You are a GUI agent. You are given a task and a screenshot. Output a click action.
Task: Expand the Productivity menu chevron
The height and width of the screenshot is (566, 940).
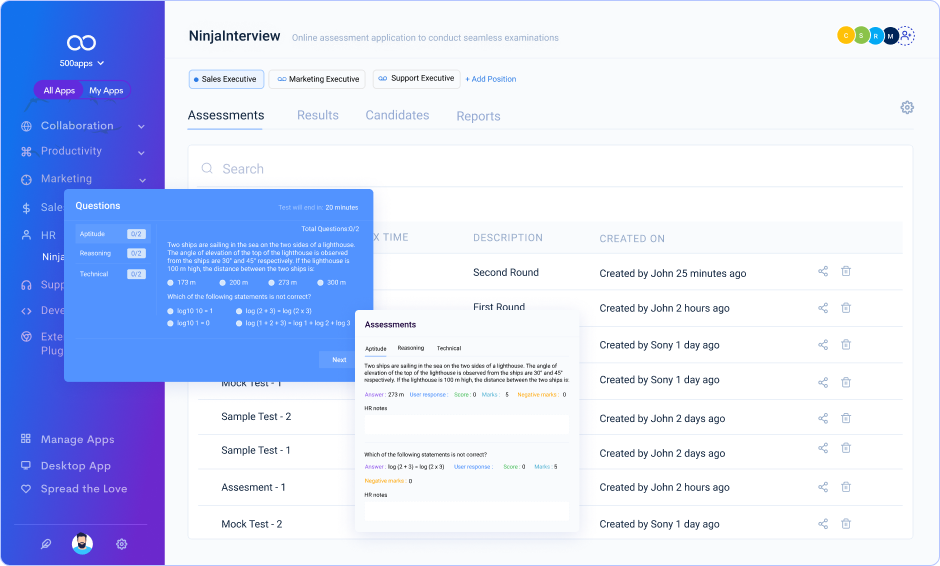[x=141, y=152]
